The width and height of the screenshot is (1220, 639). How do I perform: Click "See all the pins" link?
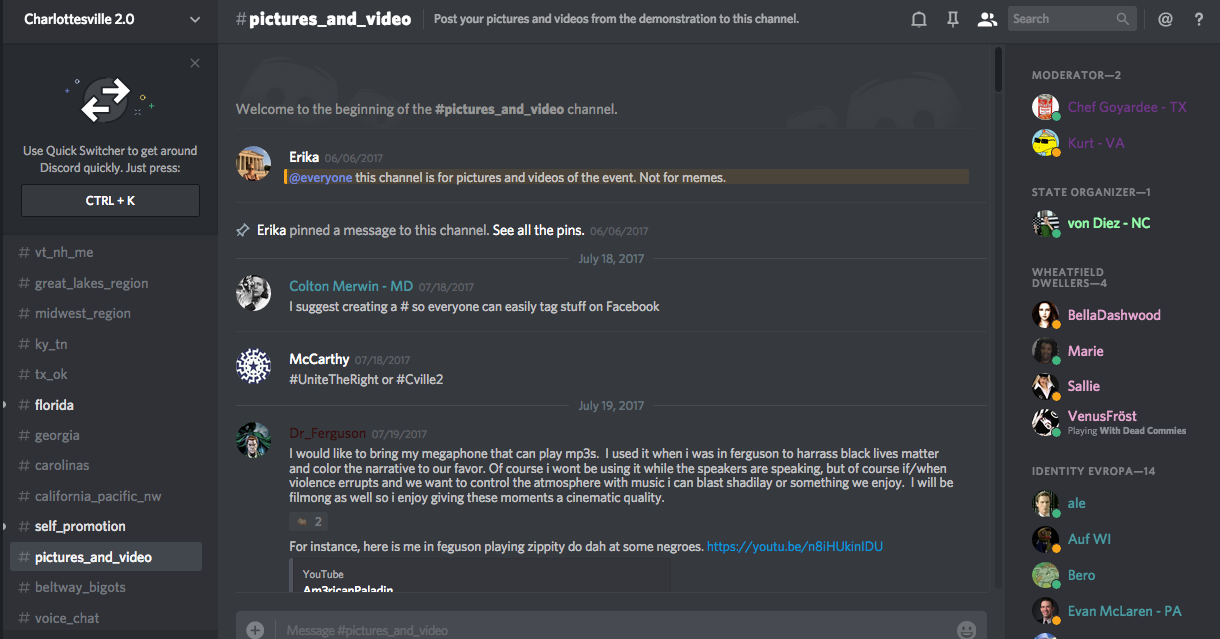coord(538,230)
